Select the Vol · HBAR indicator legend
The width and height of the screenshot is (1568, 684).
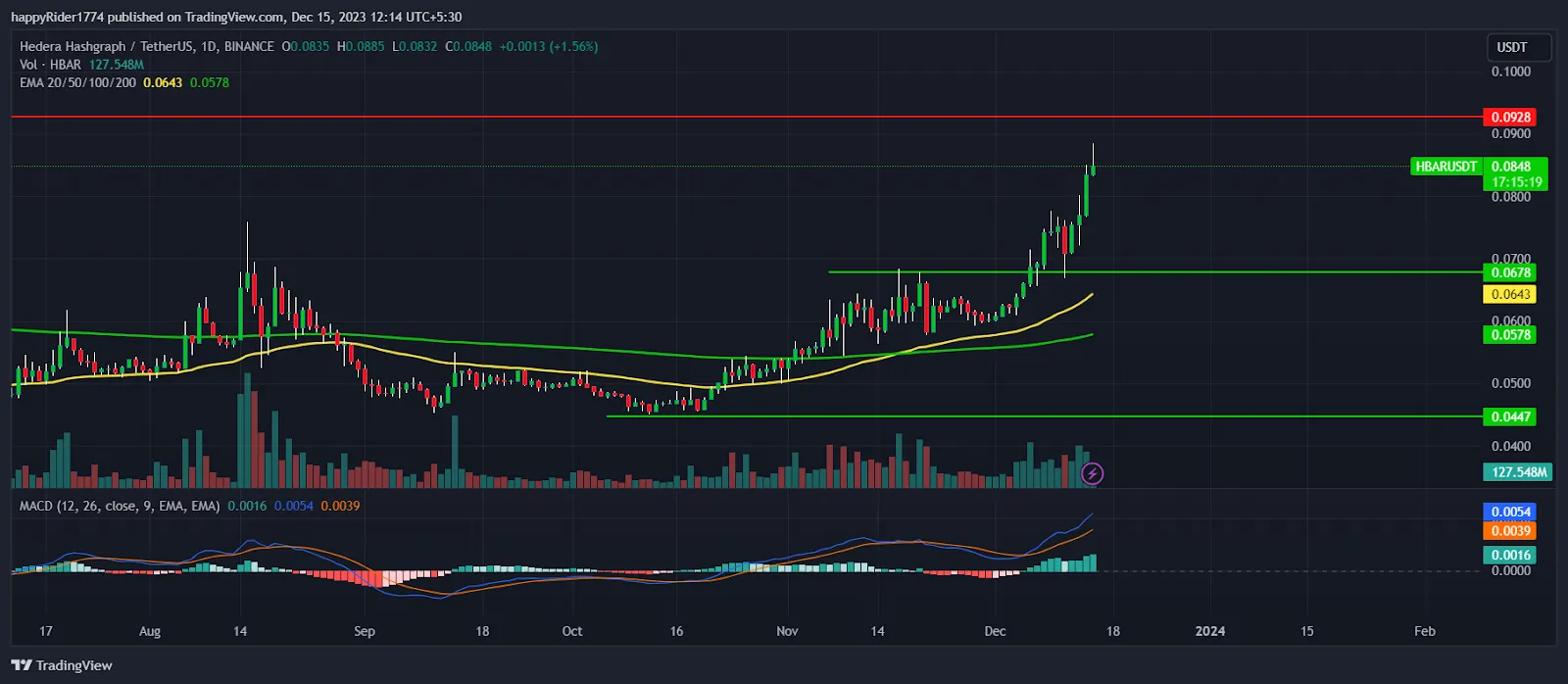(50, 65)
